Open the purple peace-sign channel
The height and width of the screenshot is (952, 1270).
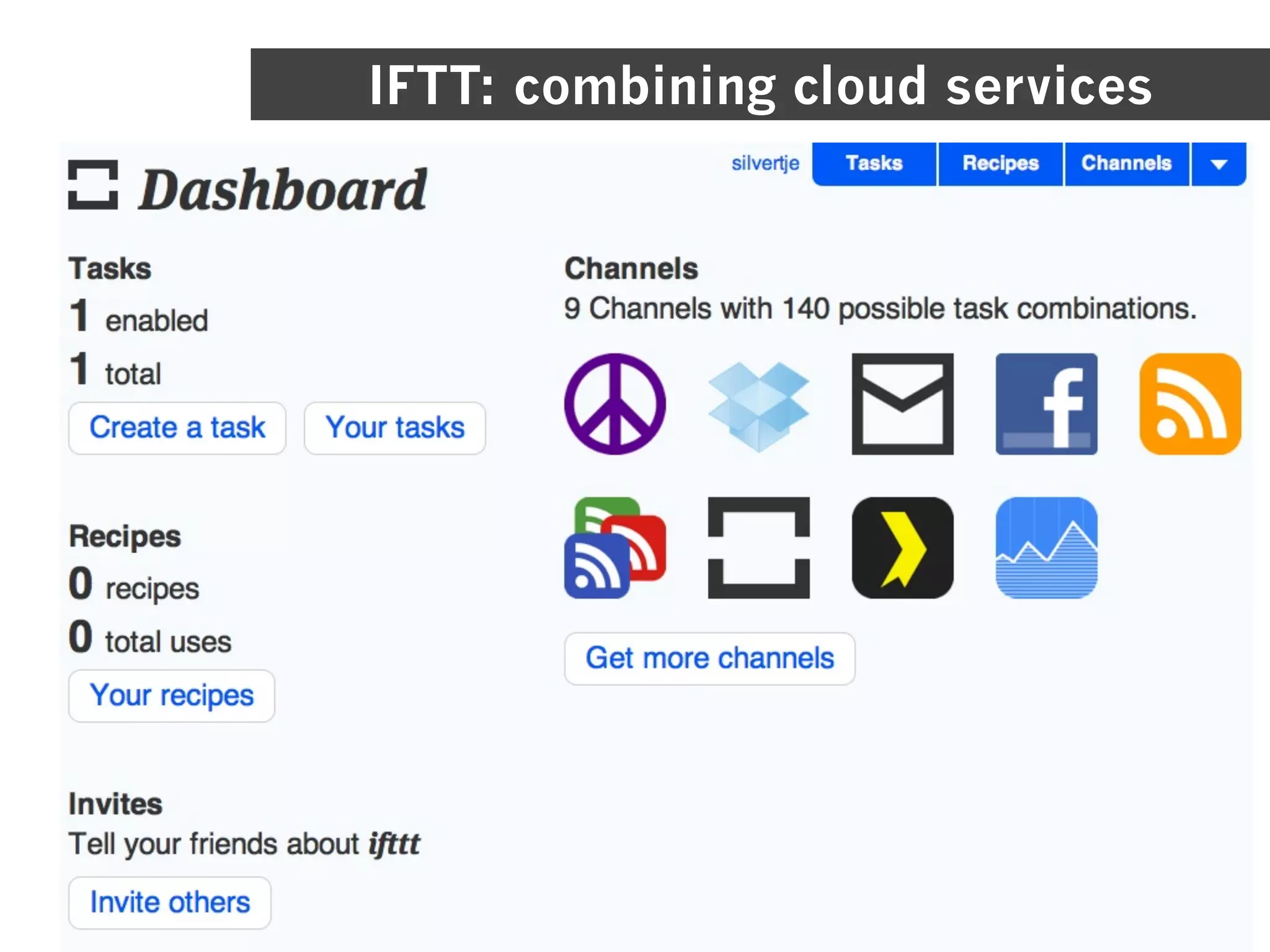[615, 404]
